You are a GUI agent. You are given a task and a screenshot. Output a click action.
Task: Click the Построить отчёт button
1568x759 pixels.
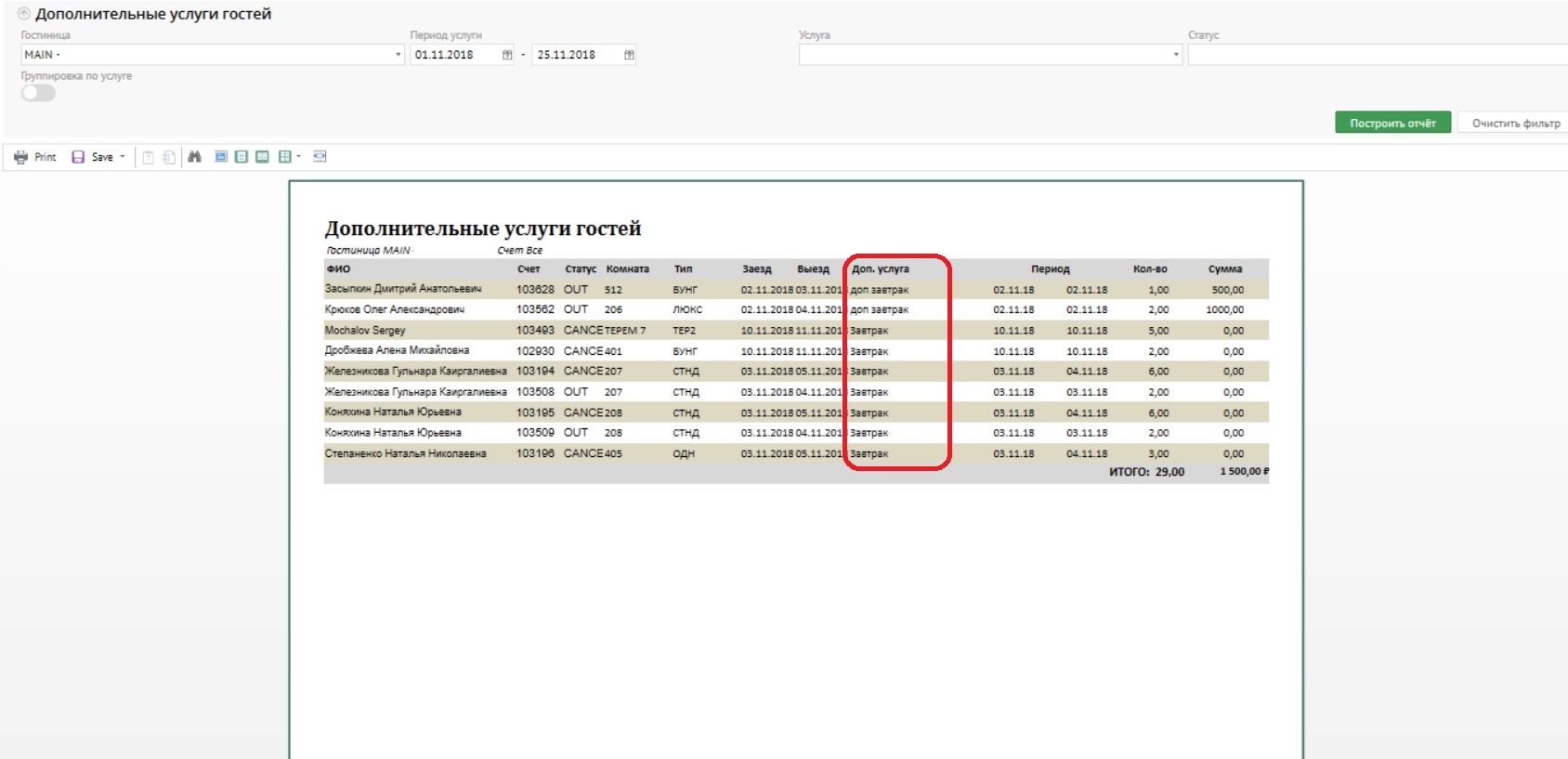(x=1392, y=123)
